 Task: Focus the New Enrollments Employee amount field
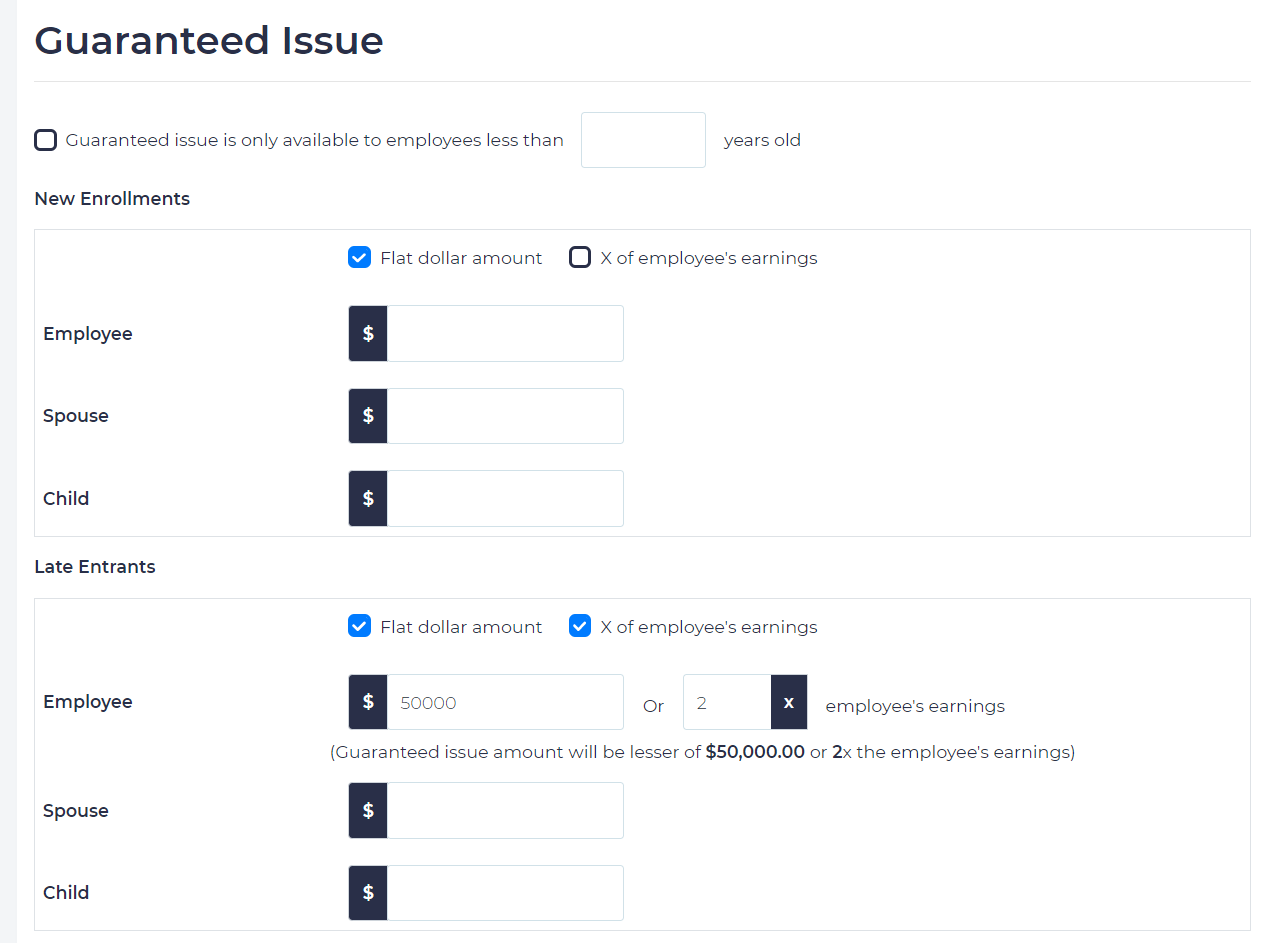(x=505, y=334)
